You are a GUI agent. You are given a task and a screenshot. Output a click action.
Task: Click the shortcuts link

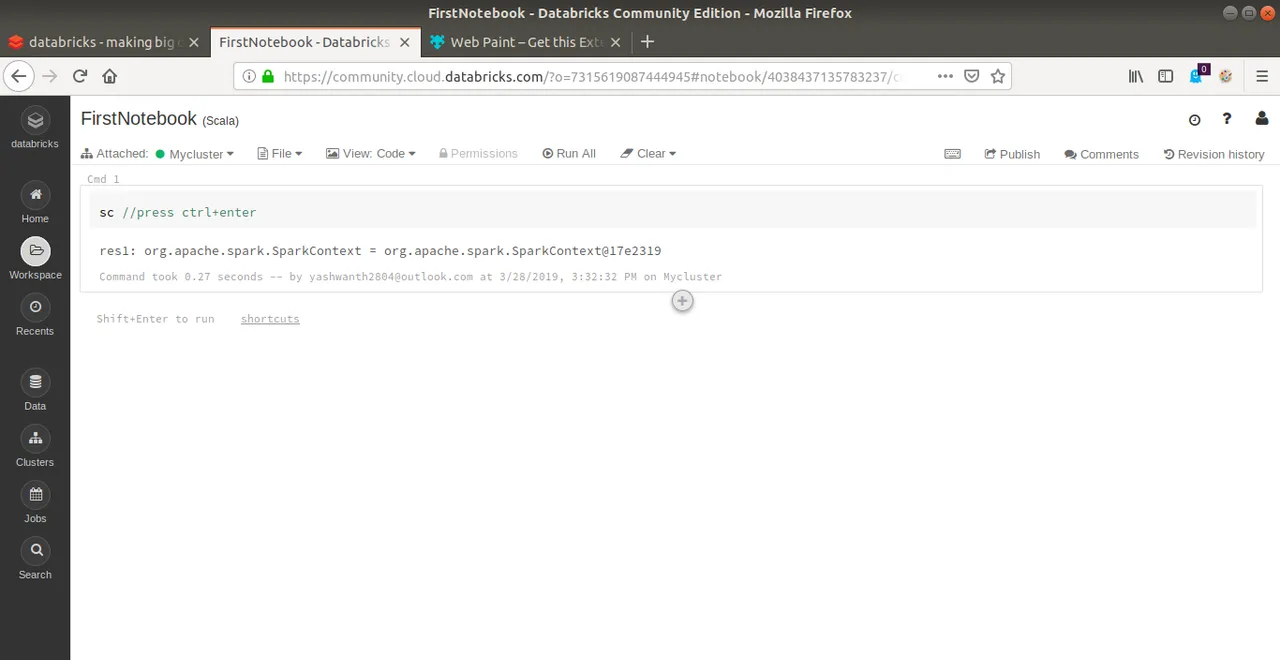click(270, 319)
